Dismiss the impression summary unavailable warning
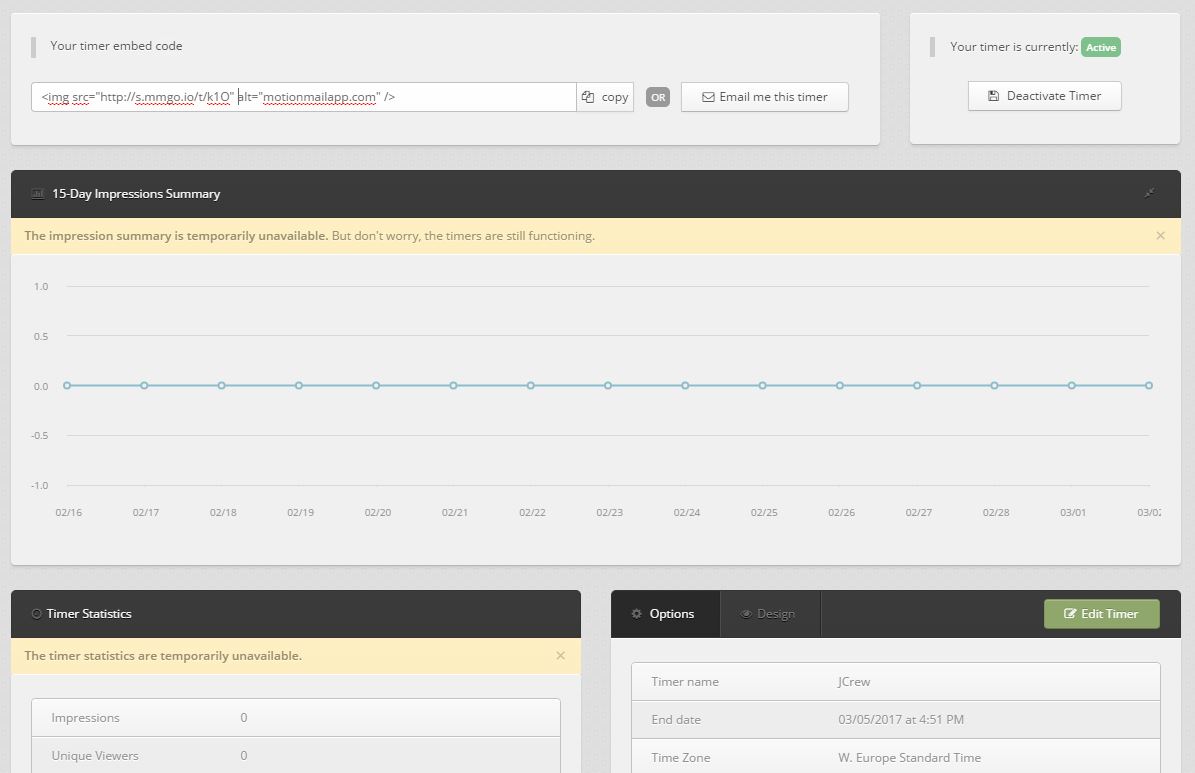The width and height of the screenshot is (1195, 773). tap(1160, 236)
